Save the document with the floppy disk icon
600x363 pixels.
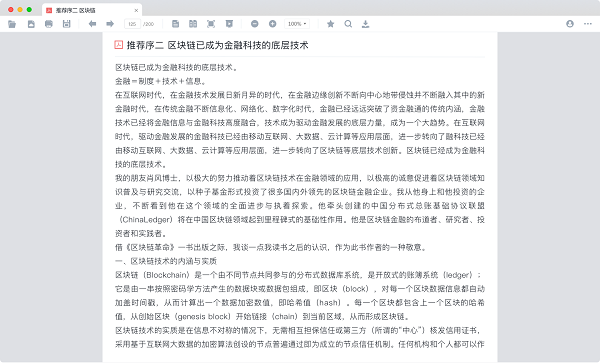(x=67, y=24)
